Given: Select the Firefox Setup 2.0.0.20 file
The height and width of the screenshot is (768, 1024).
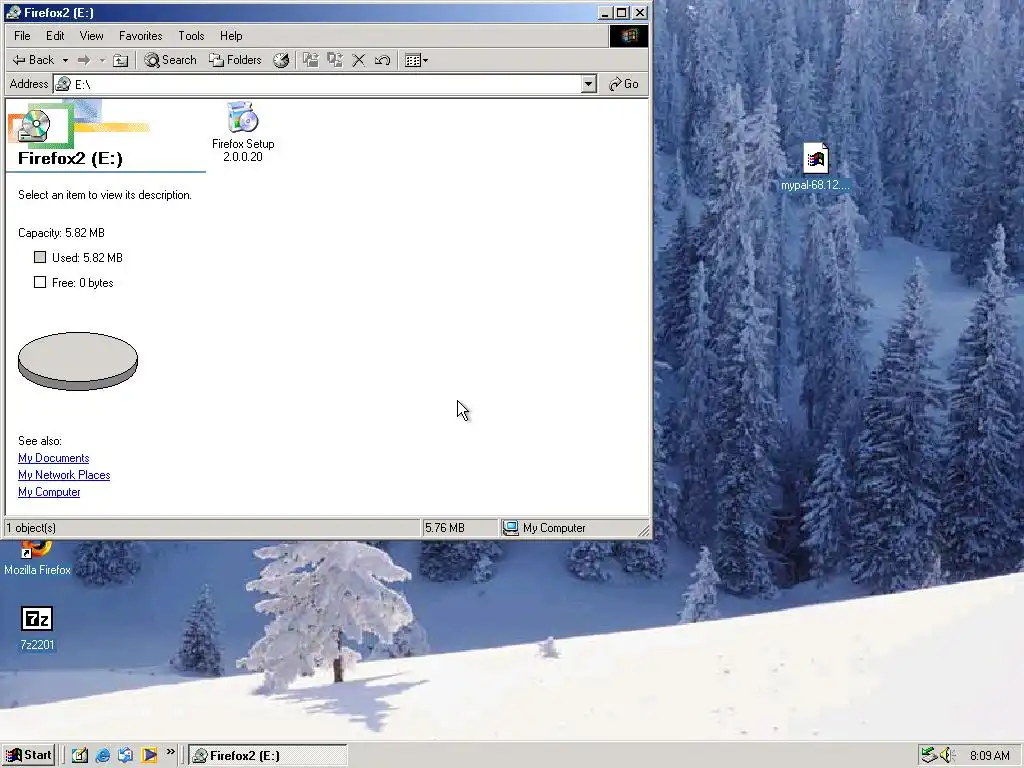Looking at the screenshot, I should click(x=243, y=132).
